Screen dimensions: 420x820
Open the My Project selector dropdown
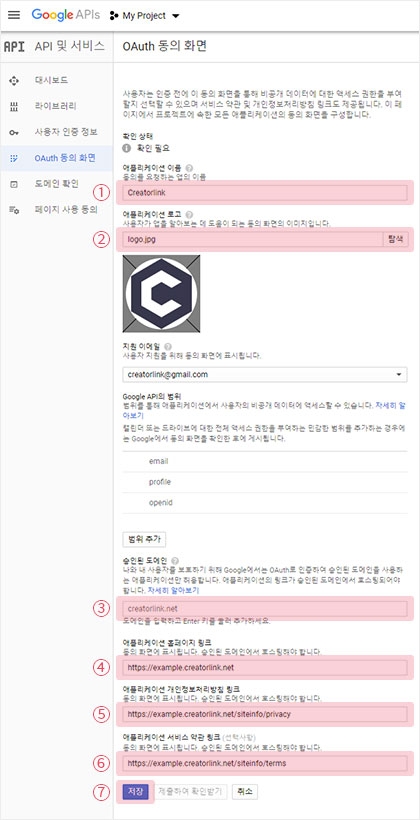(144, 16)
